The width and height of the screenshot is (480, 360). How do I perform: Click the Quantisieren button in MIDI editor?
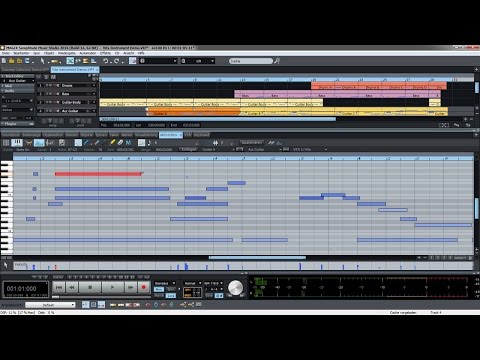pos(252,142)
